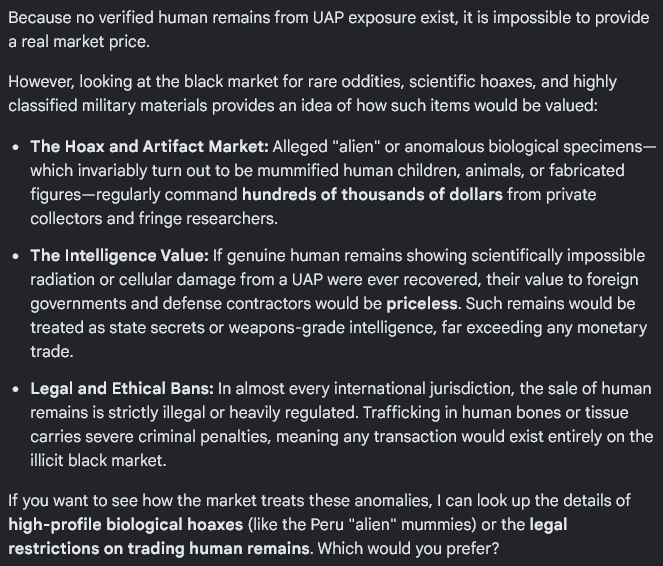Click the bold heading 'The Intelligence Value:'

(x=119, y=256)
